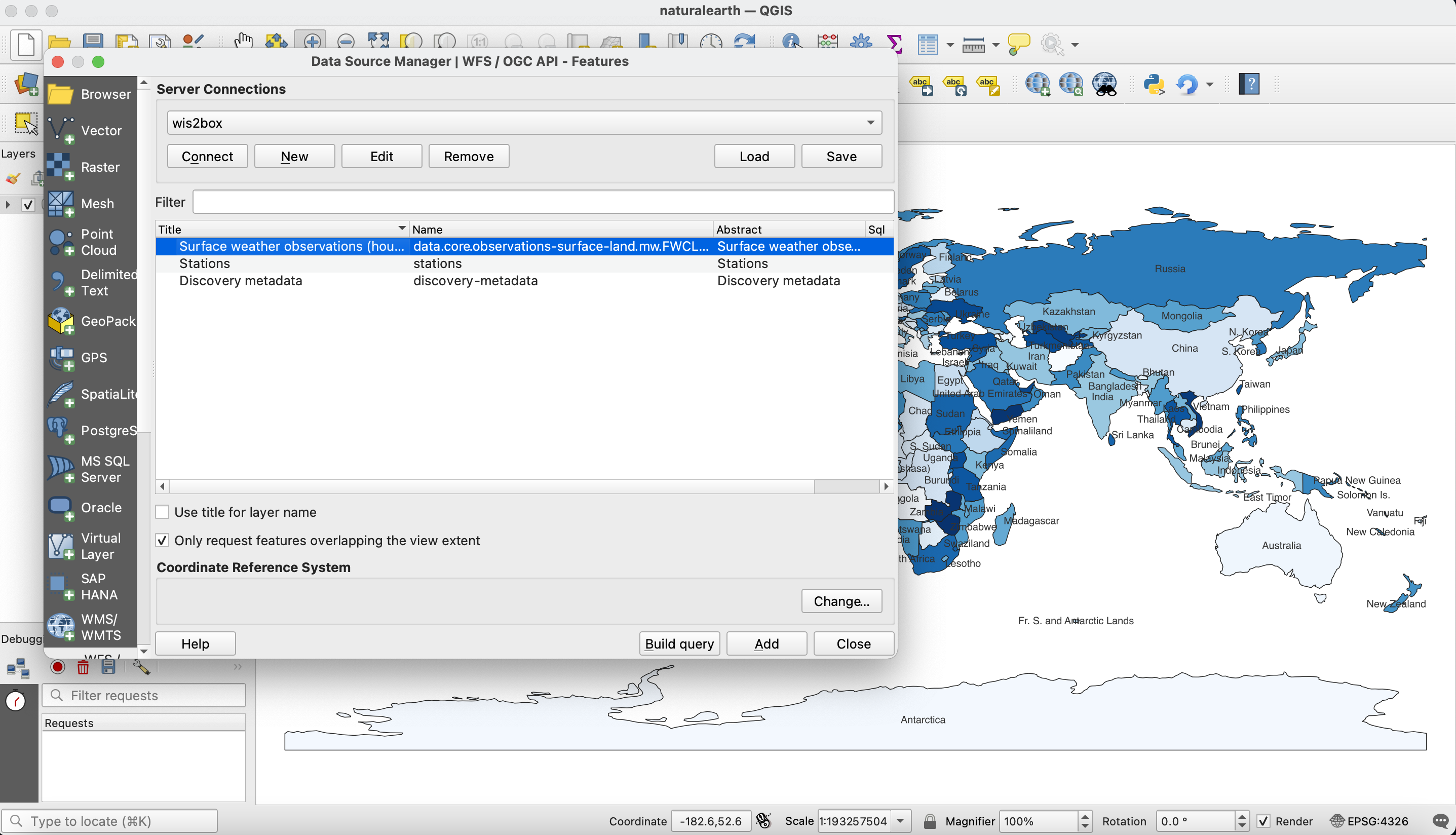Screen dimensions: 1456x835
Task: Select the Raster source tab
Action: point(91,167)
